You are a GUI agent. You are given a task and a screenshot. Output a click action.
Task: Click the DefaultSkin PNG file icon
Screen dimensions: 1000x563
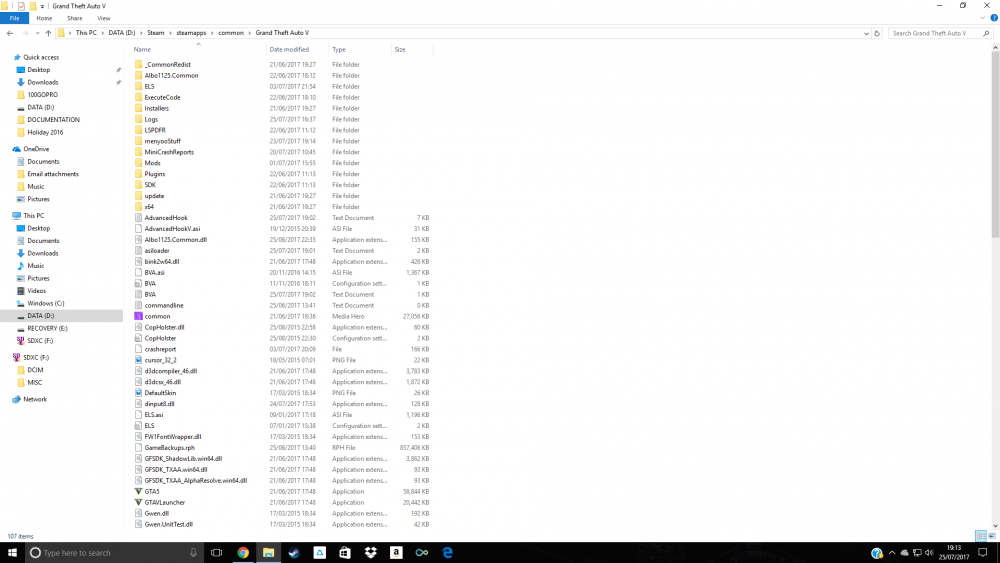tap(138, 393)
